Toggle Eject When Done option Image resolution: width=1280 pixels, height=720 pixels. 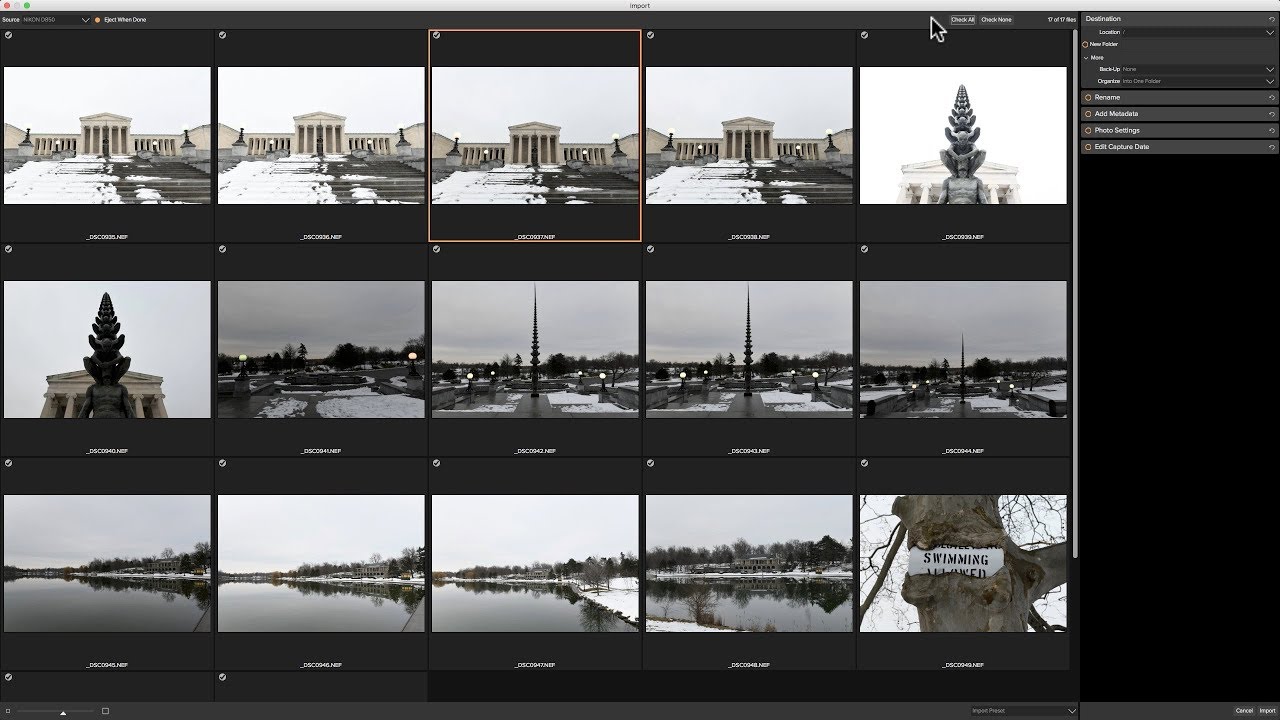(97, 20)
